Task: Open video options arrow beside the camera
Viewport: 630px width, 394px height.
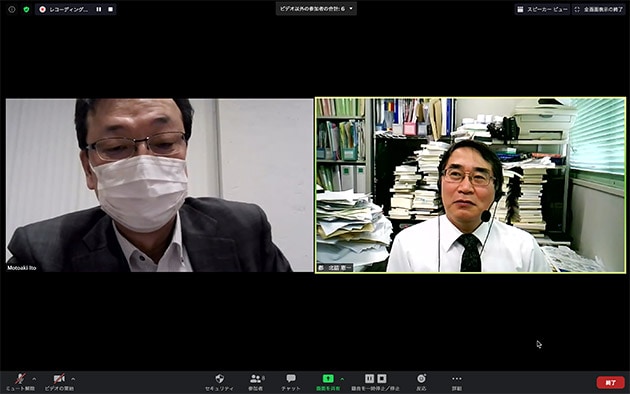Action: 73,379
